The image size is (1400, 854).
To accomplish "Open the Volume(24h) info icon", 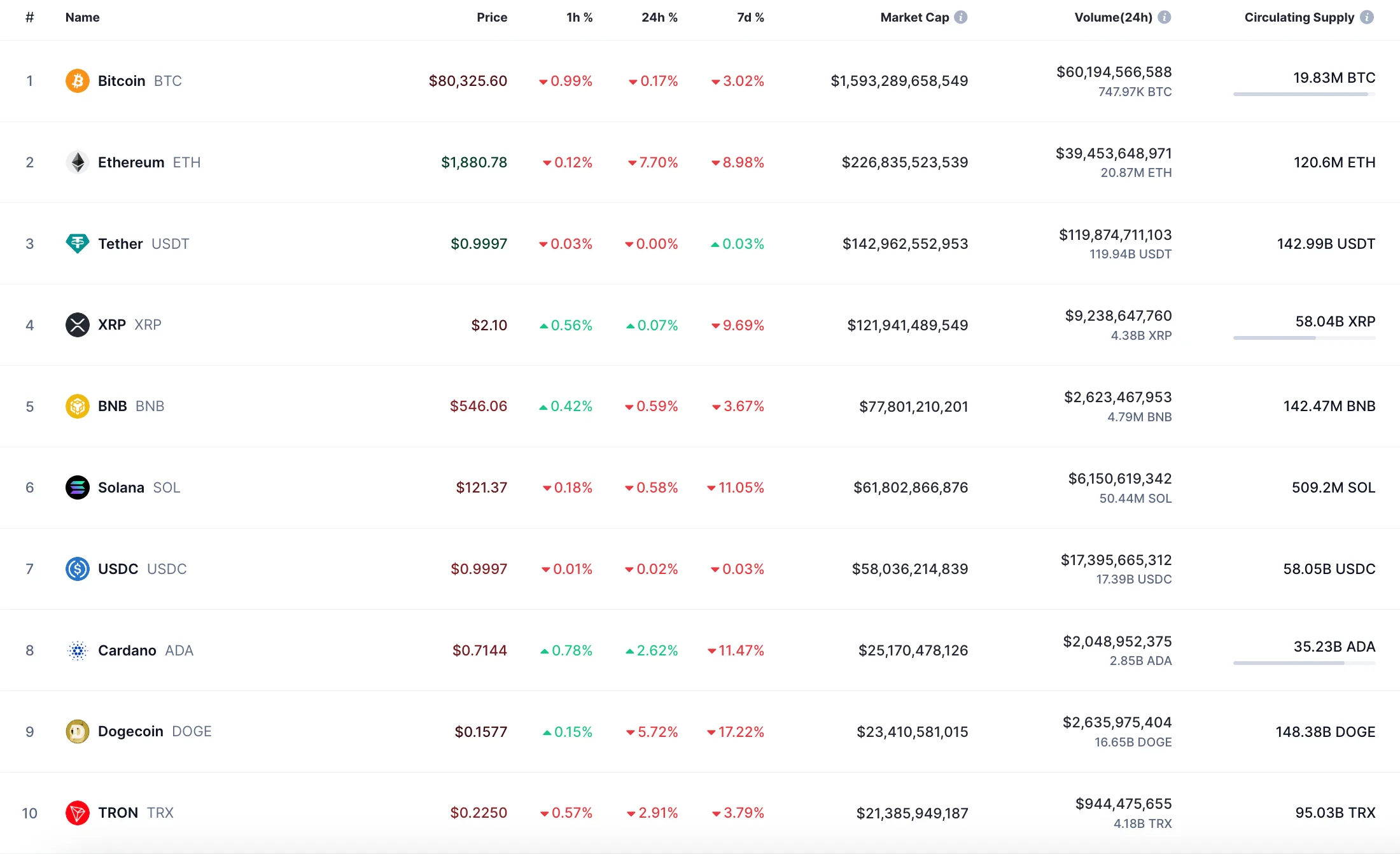I will tap(1165, 17).
